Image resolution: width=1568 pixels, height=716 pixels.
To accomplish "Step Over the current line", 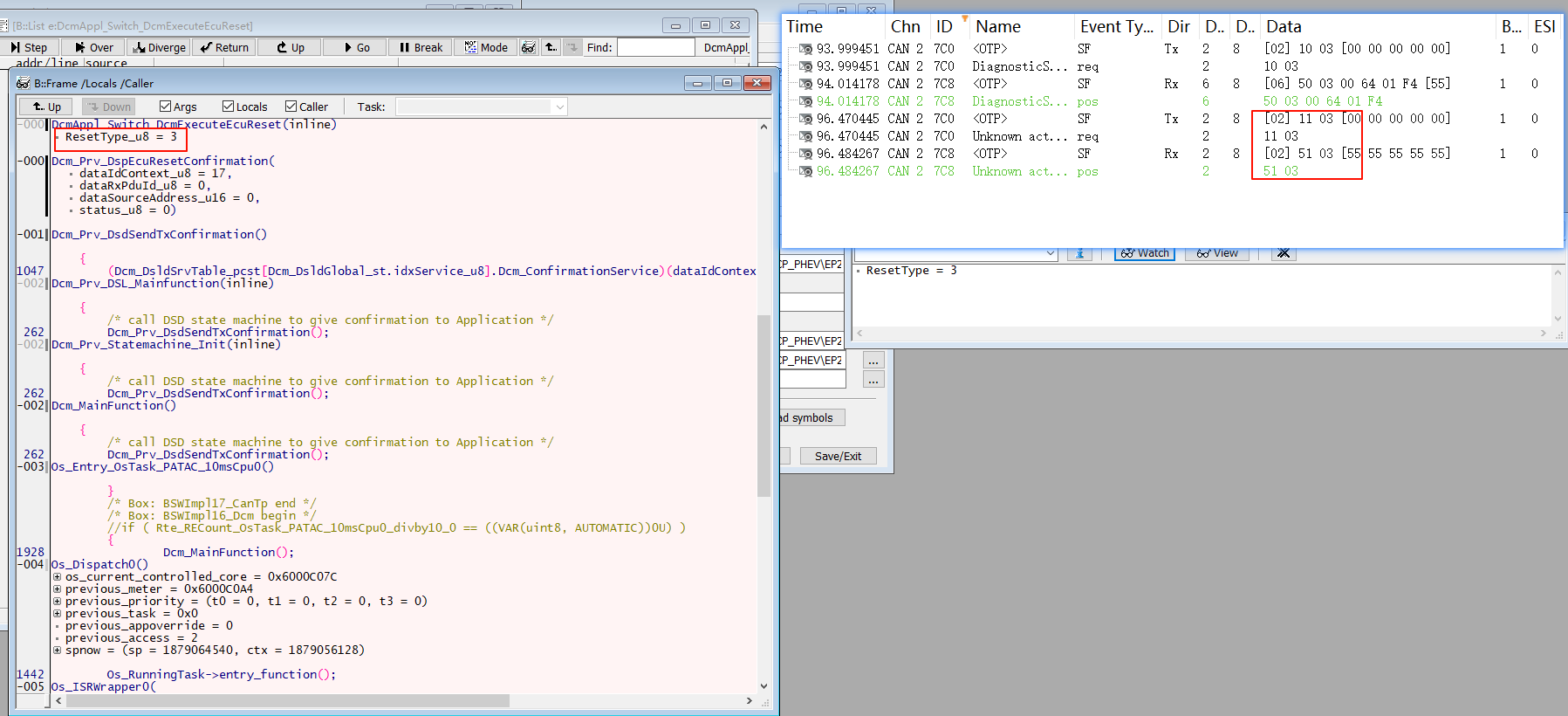I will (x=93, y=47).
